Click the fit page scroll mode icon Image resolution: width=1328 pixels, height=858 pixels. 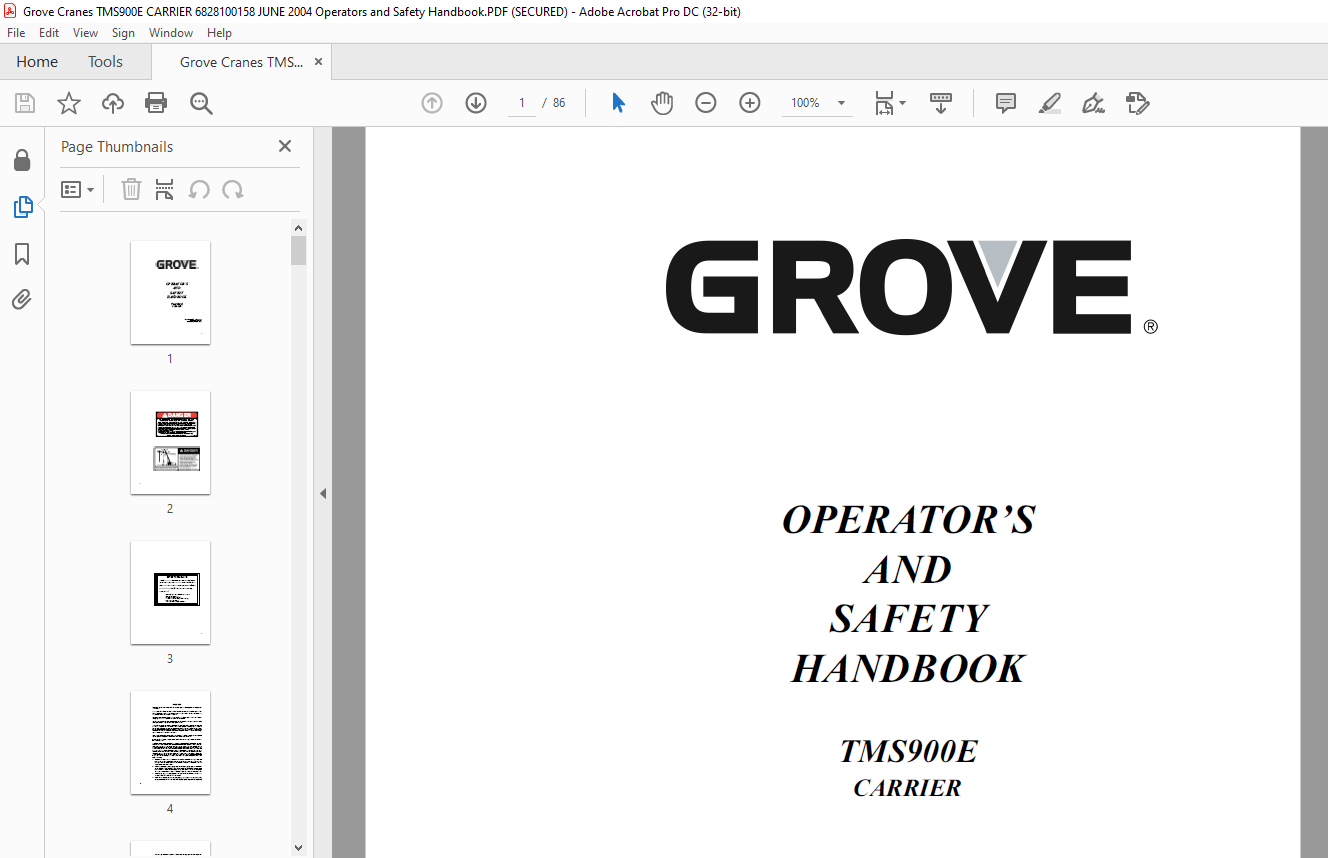[x=885, y=103]
